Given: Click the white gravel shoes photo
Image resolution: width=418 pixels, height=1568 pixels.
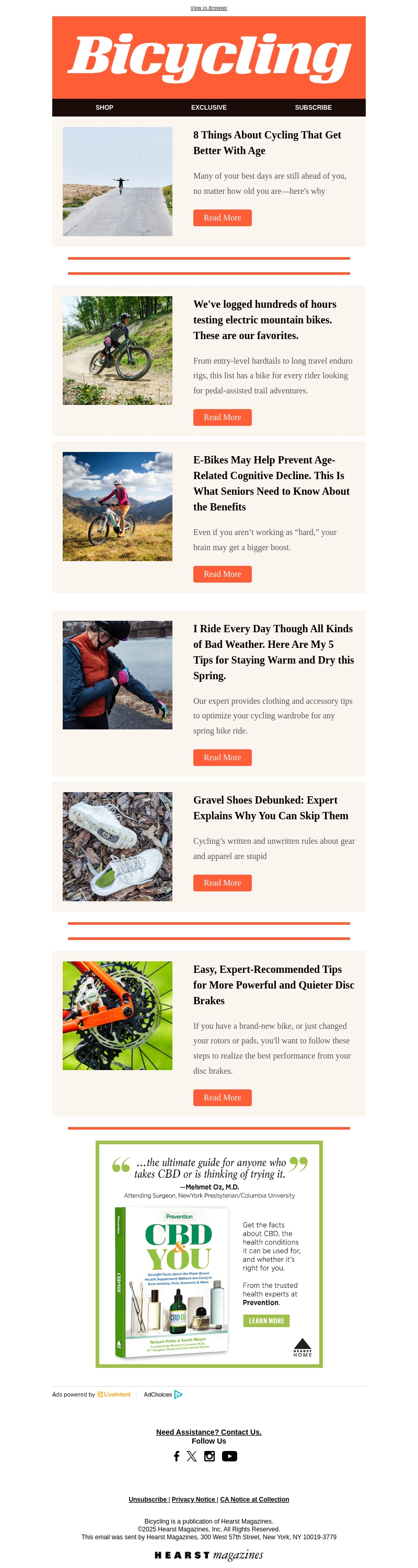Looking at the screenshot, I should [x=118, y=846].
